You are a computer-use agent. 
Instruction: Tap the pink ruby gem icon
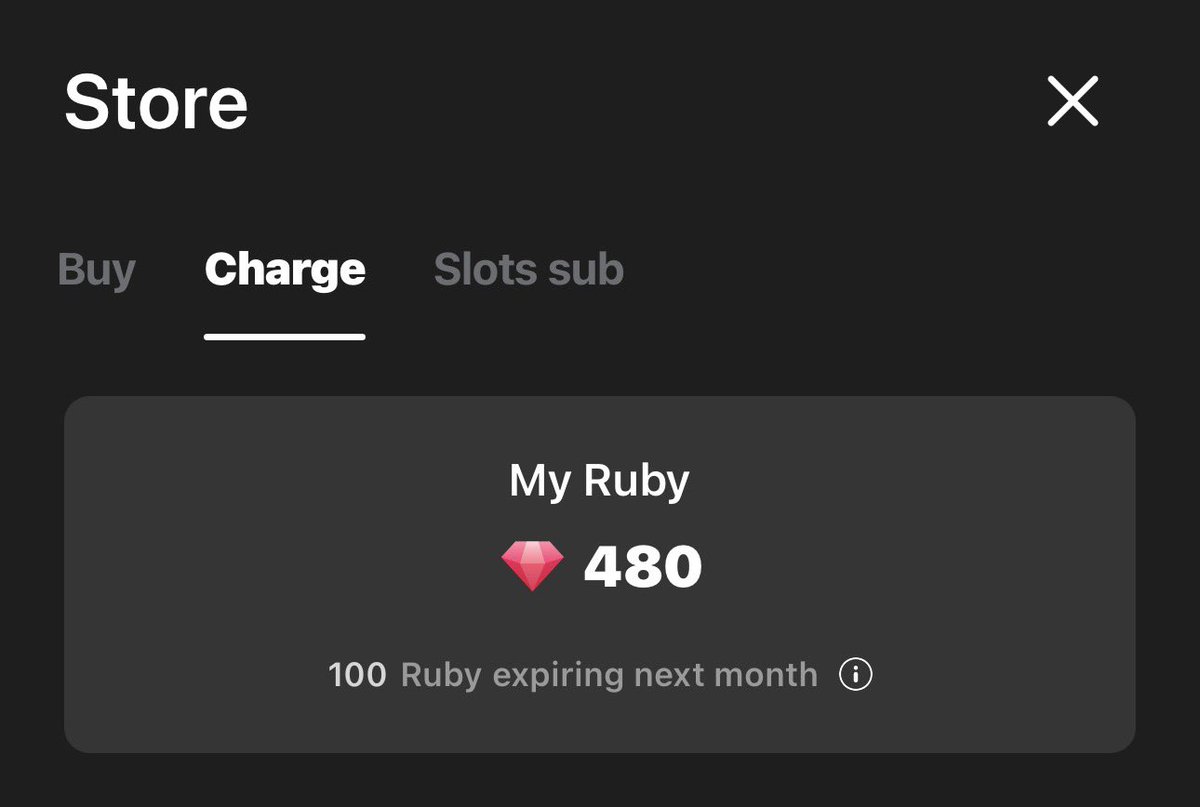[532, 566]
